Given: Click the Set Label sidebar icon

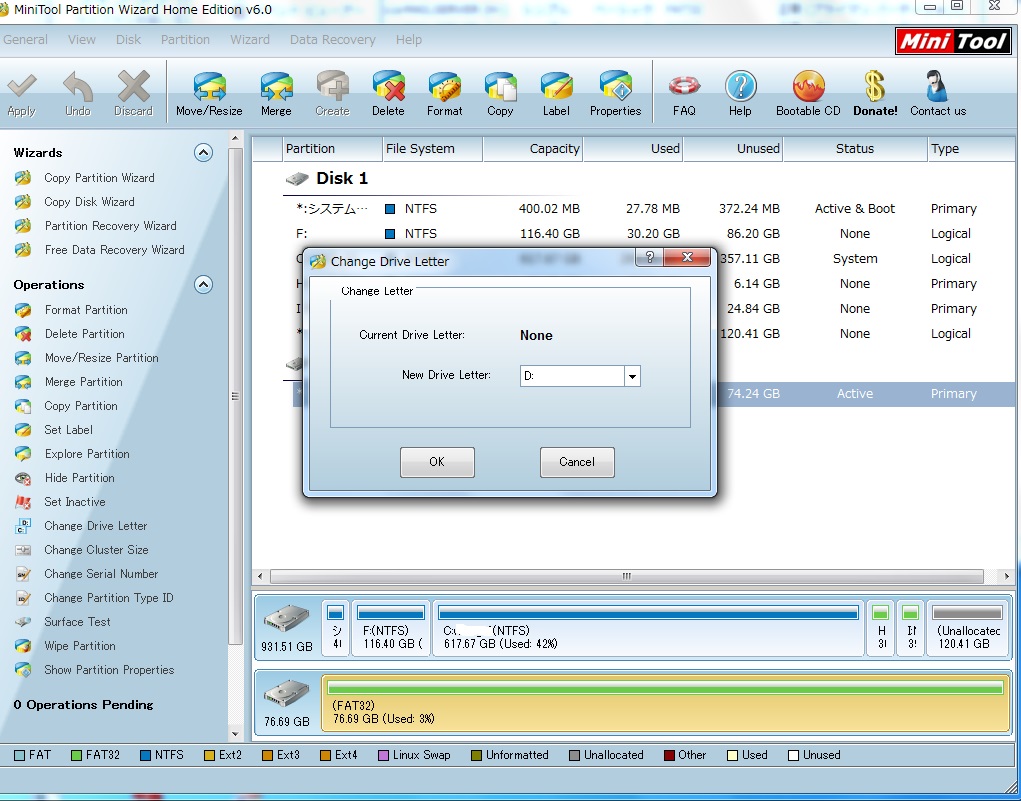Looking at the screenshot, I should [23, 430].
